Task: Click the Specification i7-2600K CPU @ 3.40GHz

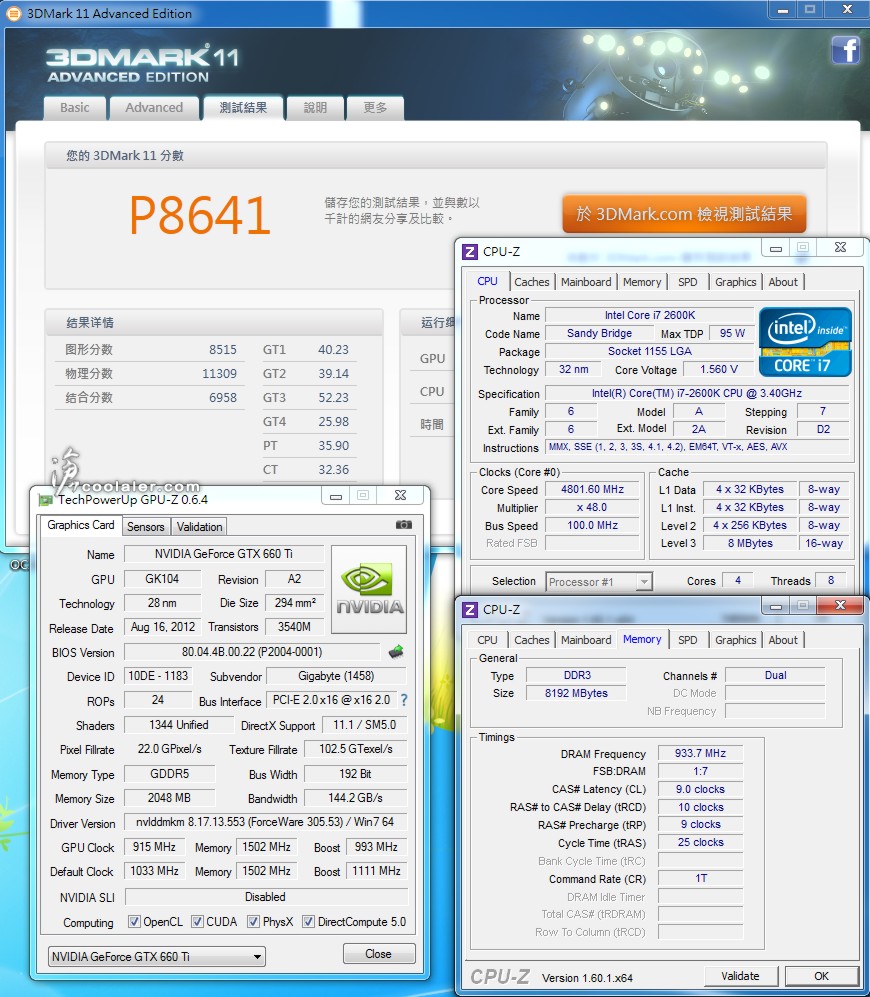Action: pos(696,393)
